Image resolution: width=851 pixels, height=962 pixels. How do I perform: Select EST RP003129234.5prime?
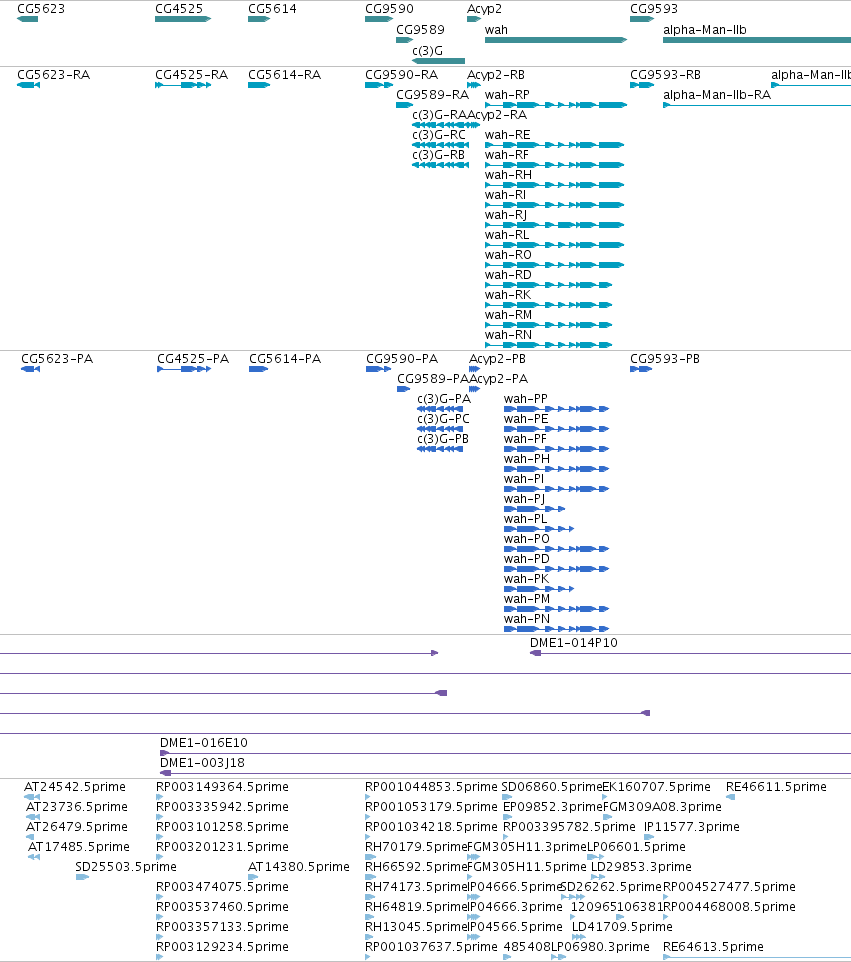coord(222,947)
